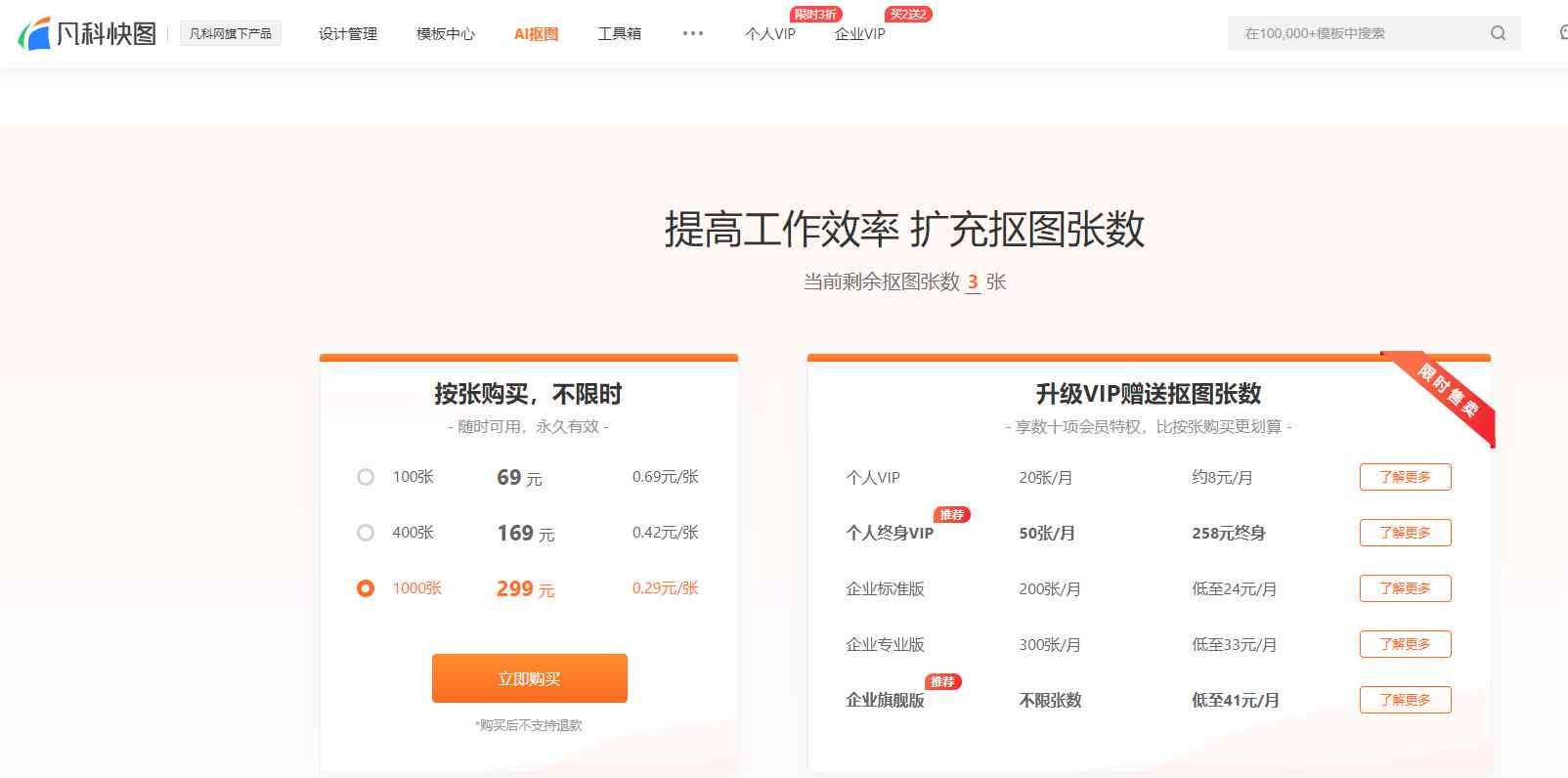1568x778 pixels.
Task: Click the 299 元 price
Action: (525, 589)
